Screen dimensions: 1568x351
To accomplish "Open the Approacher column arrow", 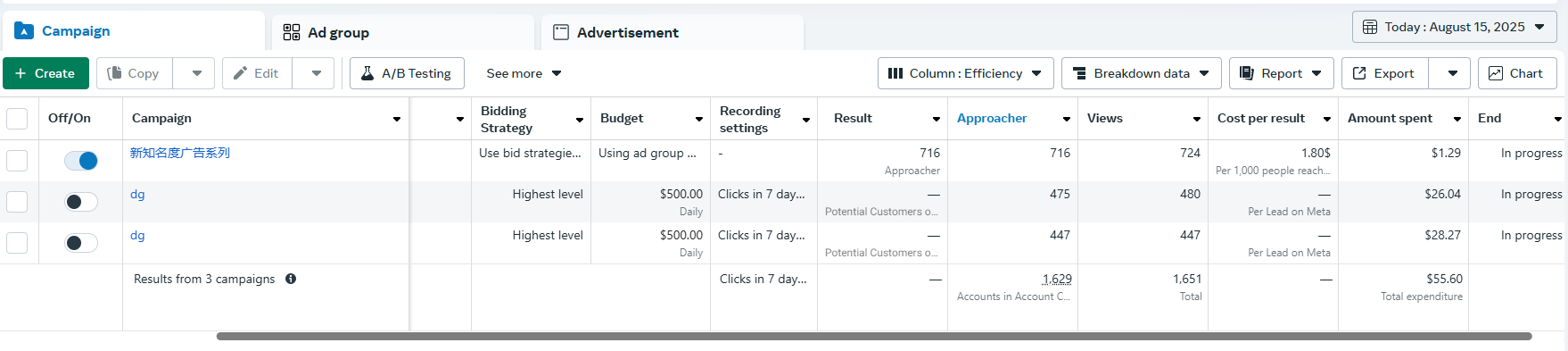I will coord(1067,119).
